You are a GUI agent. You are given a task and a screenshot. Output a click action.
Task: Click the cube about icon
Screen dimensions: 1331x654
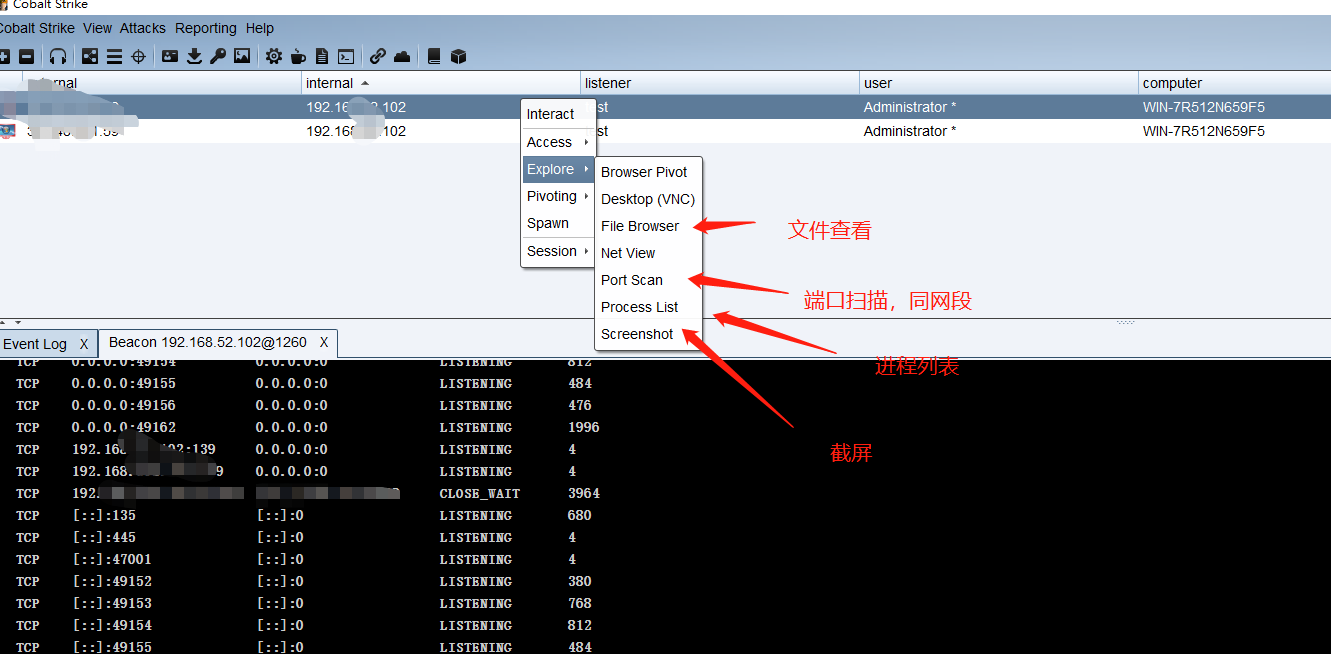[x=458, y=56]
